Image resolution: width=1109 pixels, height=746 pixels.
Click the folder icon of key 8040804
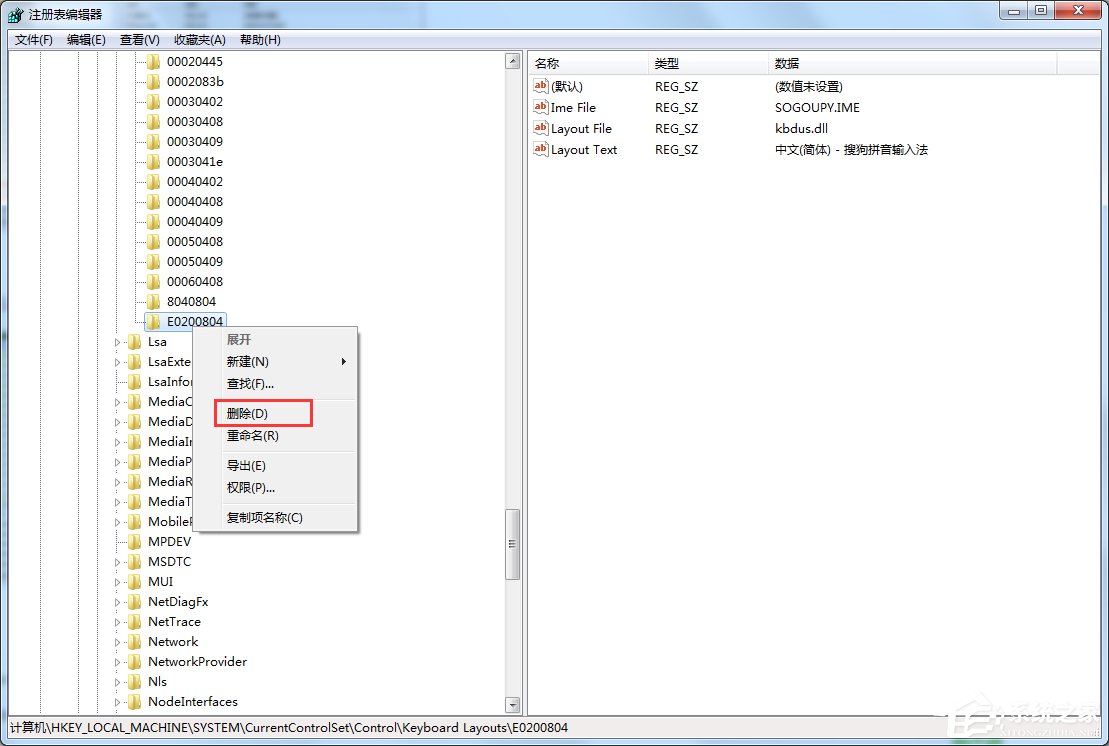[152, 301]
